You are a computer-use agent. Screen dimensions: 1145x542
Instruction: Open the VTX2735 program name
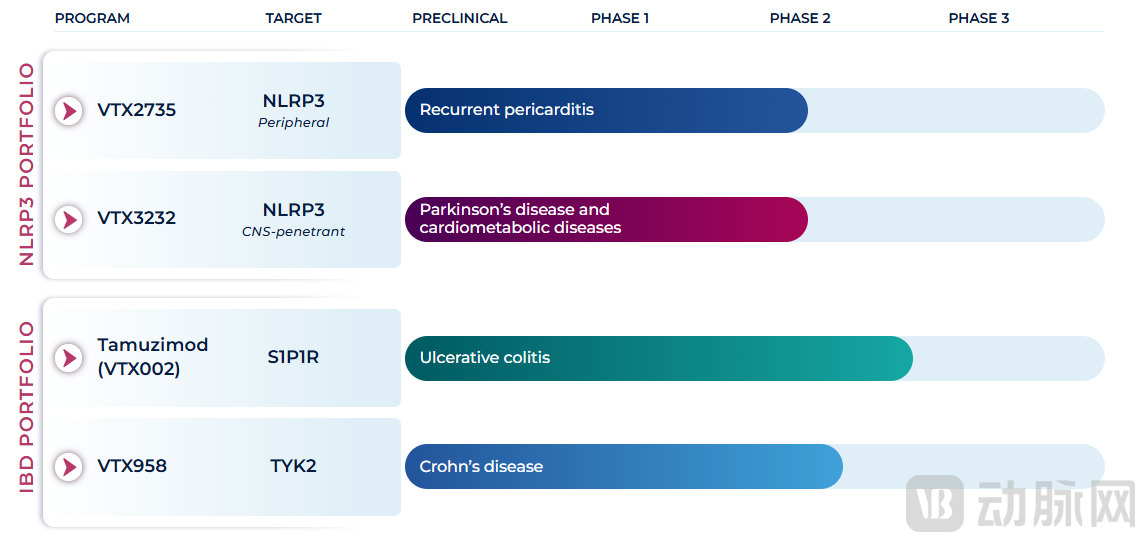coord(137,110)
